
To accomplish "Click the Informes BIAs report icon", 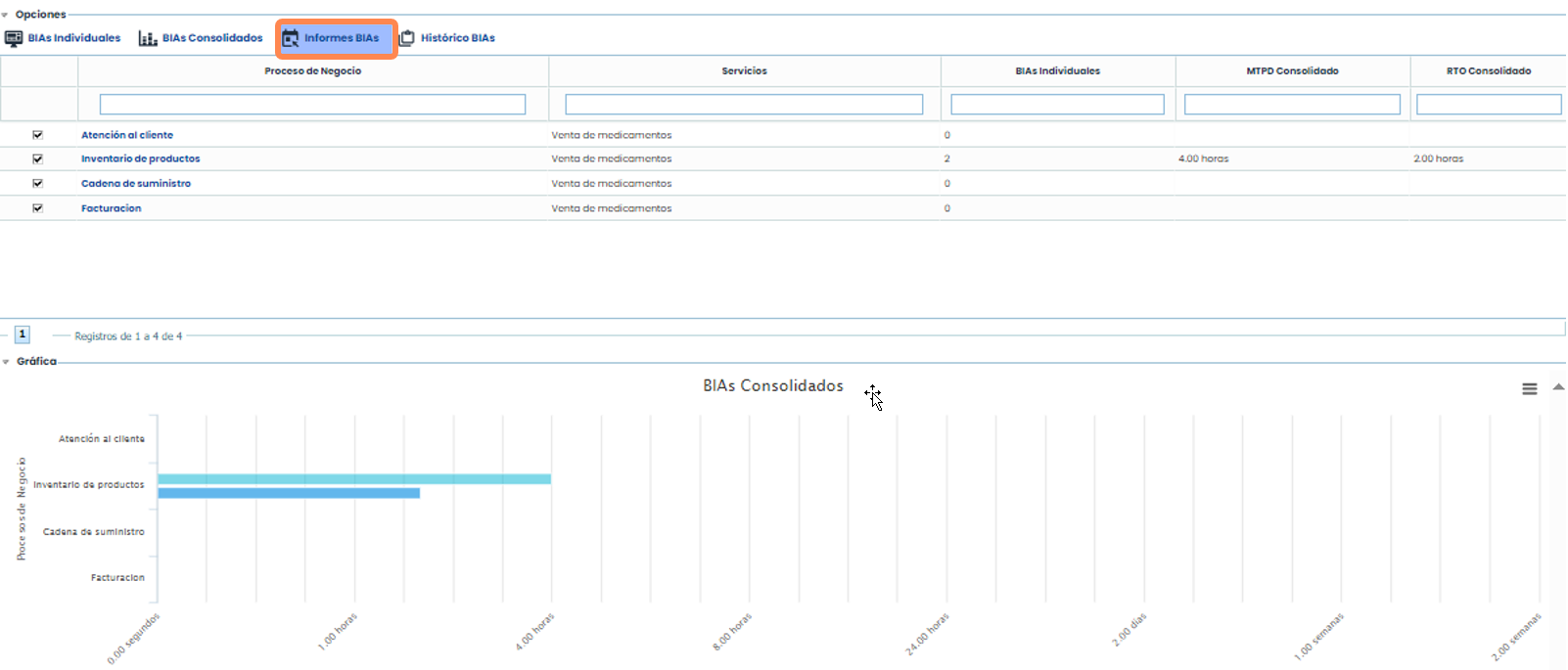I will click(291, 38).
